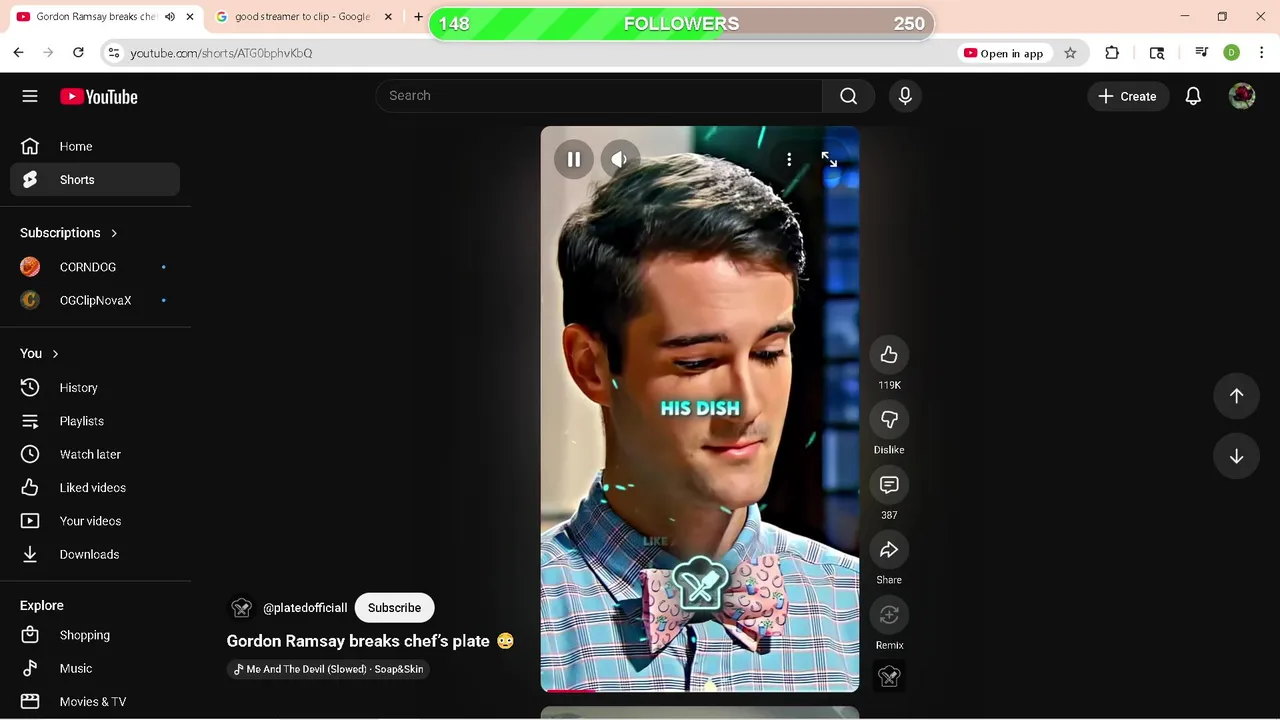Open the Watch later list
This screenshot has width=1280, height=720.
[x=95, y=454]
